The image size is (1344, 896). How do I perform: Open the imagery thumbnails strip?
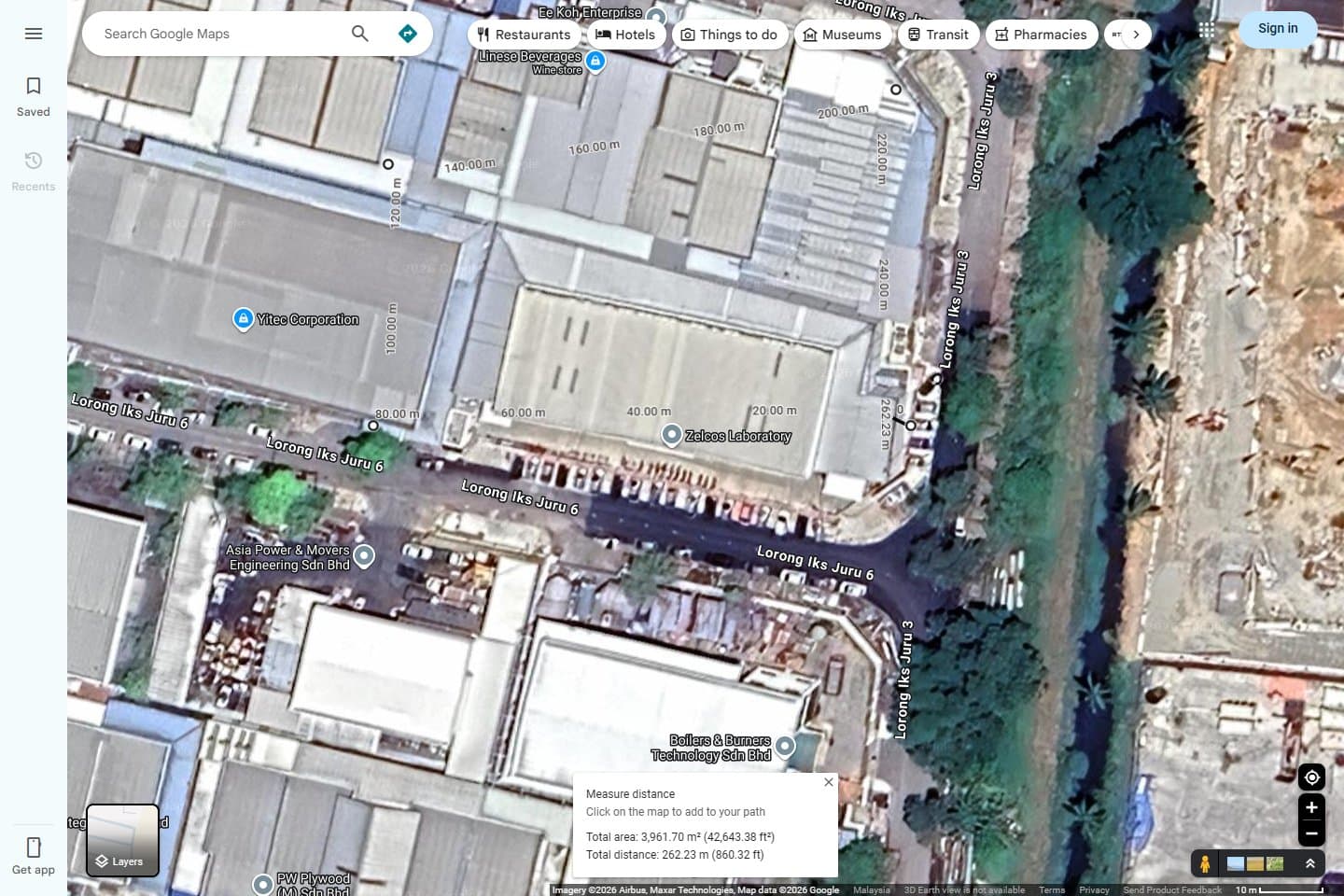(x=1255, y=863)
